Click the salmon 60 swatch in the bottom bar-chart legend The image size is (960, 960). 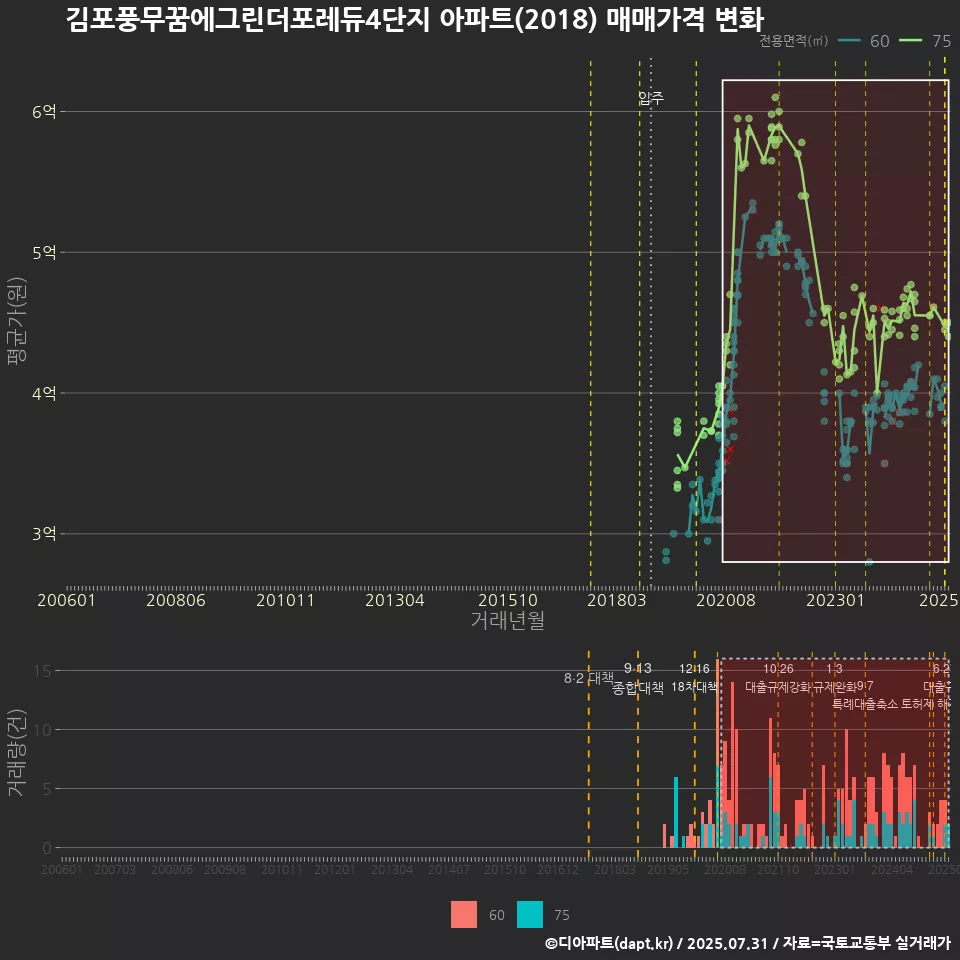463,915
